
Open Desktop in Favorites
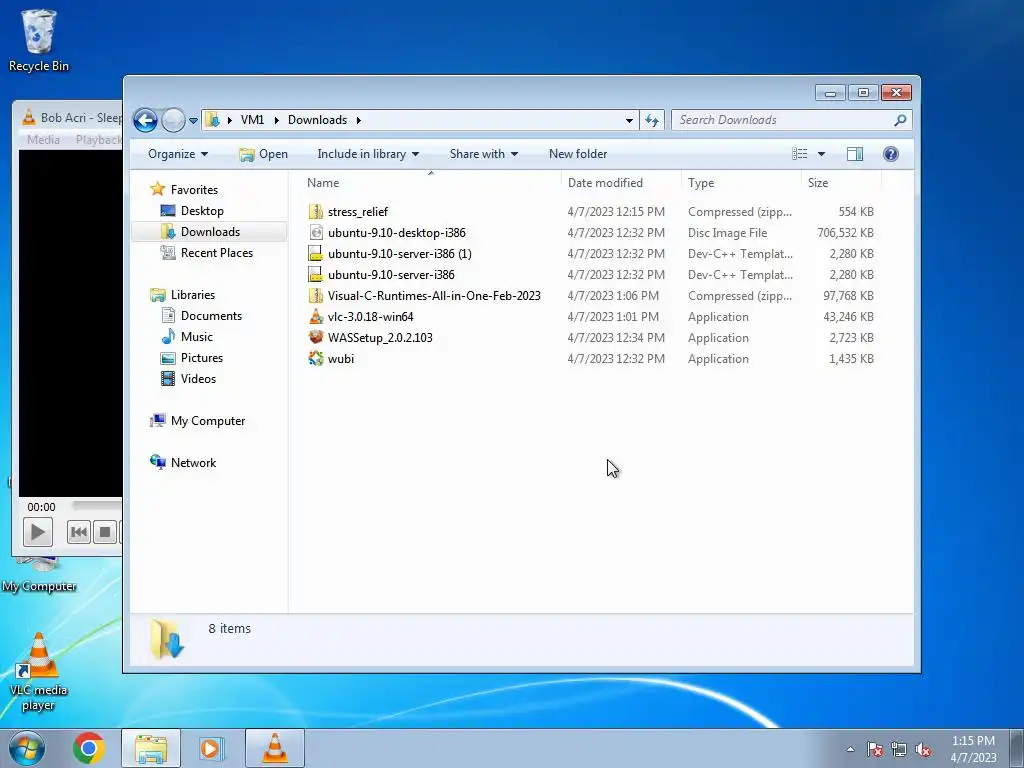click(x=202, y=211)
